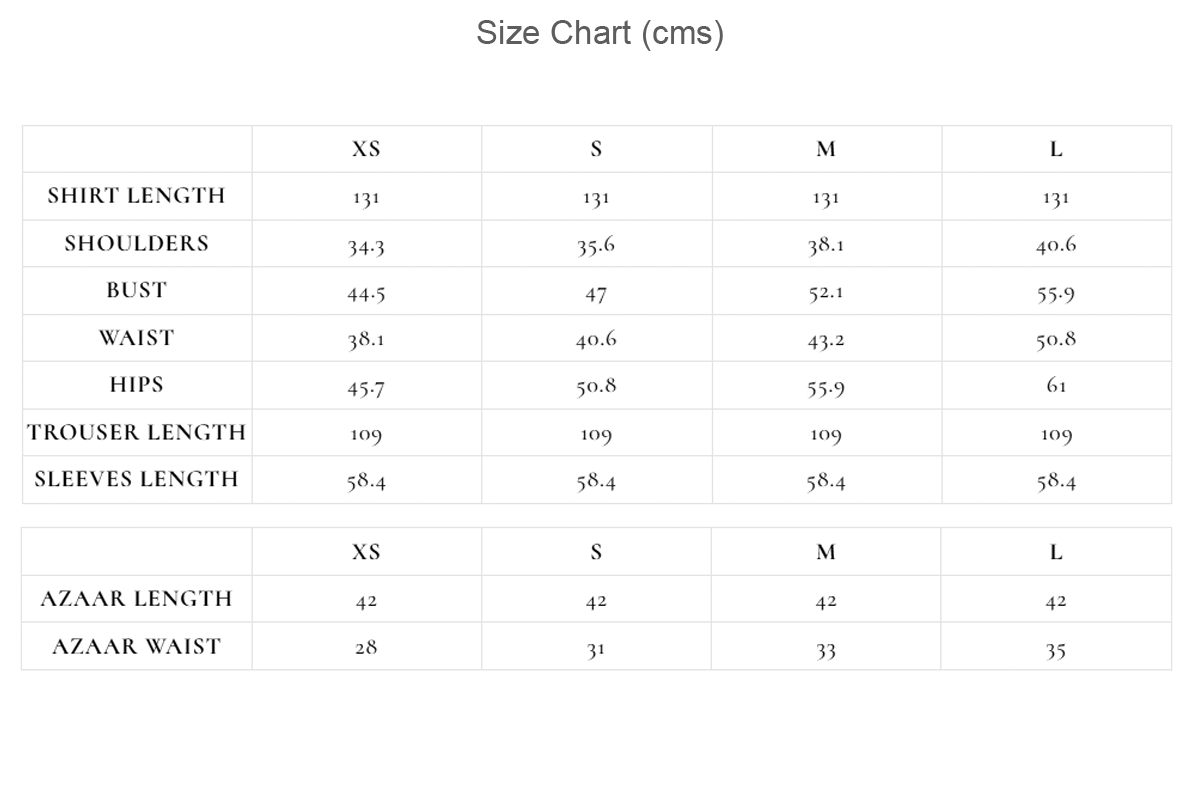The width and height of the screenshot is (1200, 800).
Task: Select bust value 52.1 for M
Action: coord(826,293)
